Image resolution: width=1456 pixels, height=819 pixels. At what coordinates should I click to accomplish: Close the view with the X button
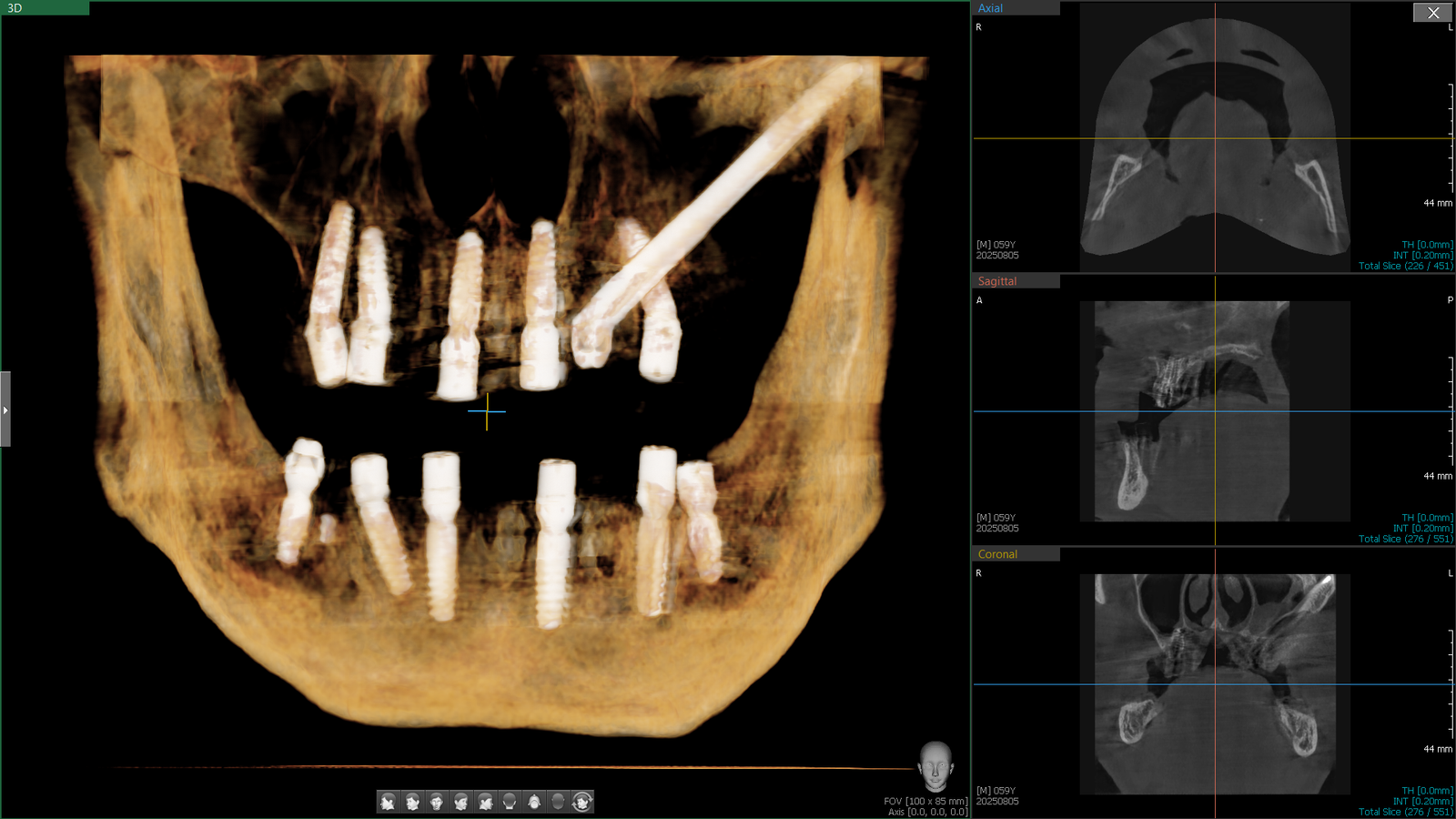[x=1432, y=13]
